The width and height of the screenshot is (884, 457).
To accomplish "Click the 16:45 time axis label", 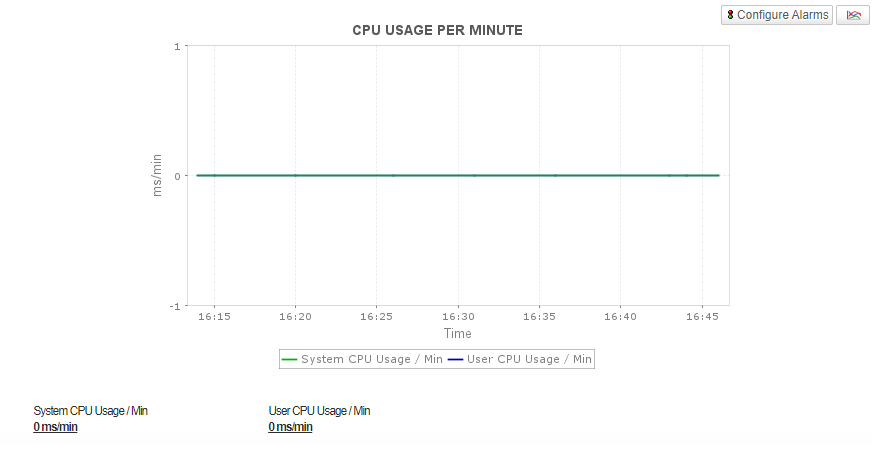I will pos(702,316).
